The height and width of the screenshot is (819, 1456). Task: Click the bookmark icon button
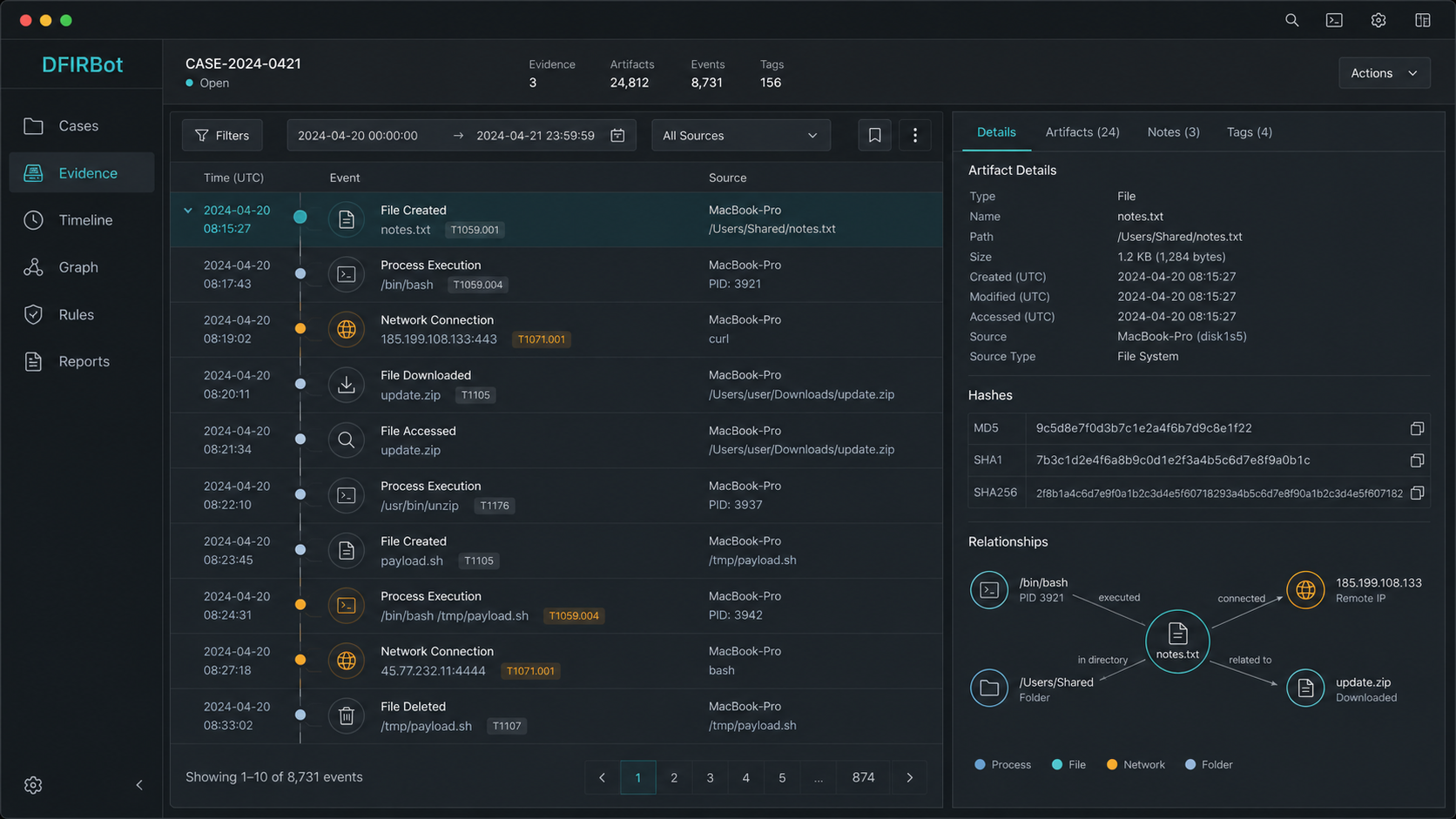tap(874, 136)
